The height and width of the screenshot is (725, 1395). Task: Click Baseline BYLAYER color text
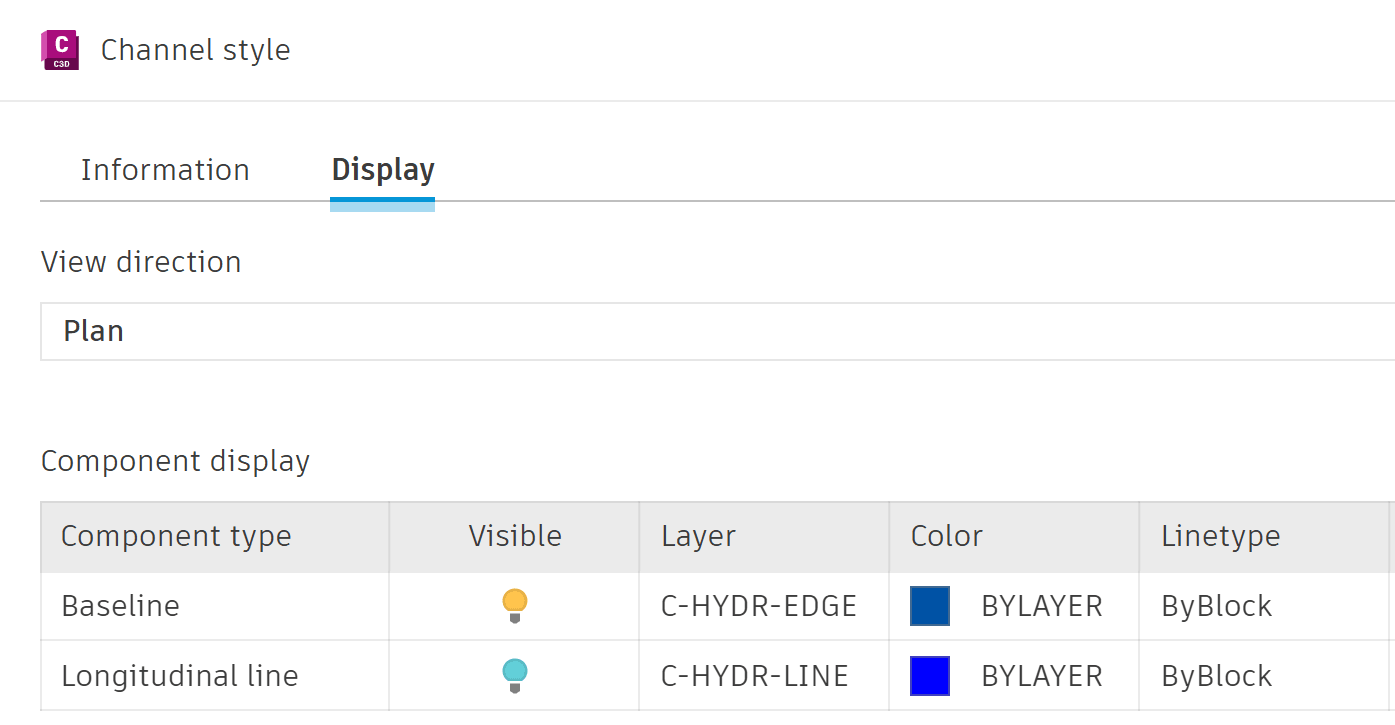[x=1042, y=606]
